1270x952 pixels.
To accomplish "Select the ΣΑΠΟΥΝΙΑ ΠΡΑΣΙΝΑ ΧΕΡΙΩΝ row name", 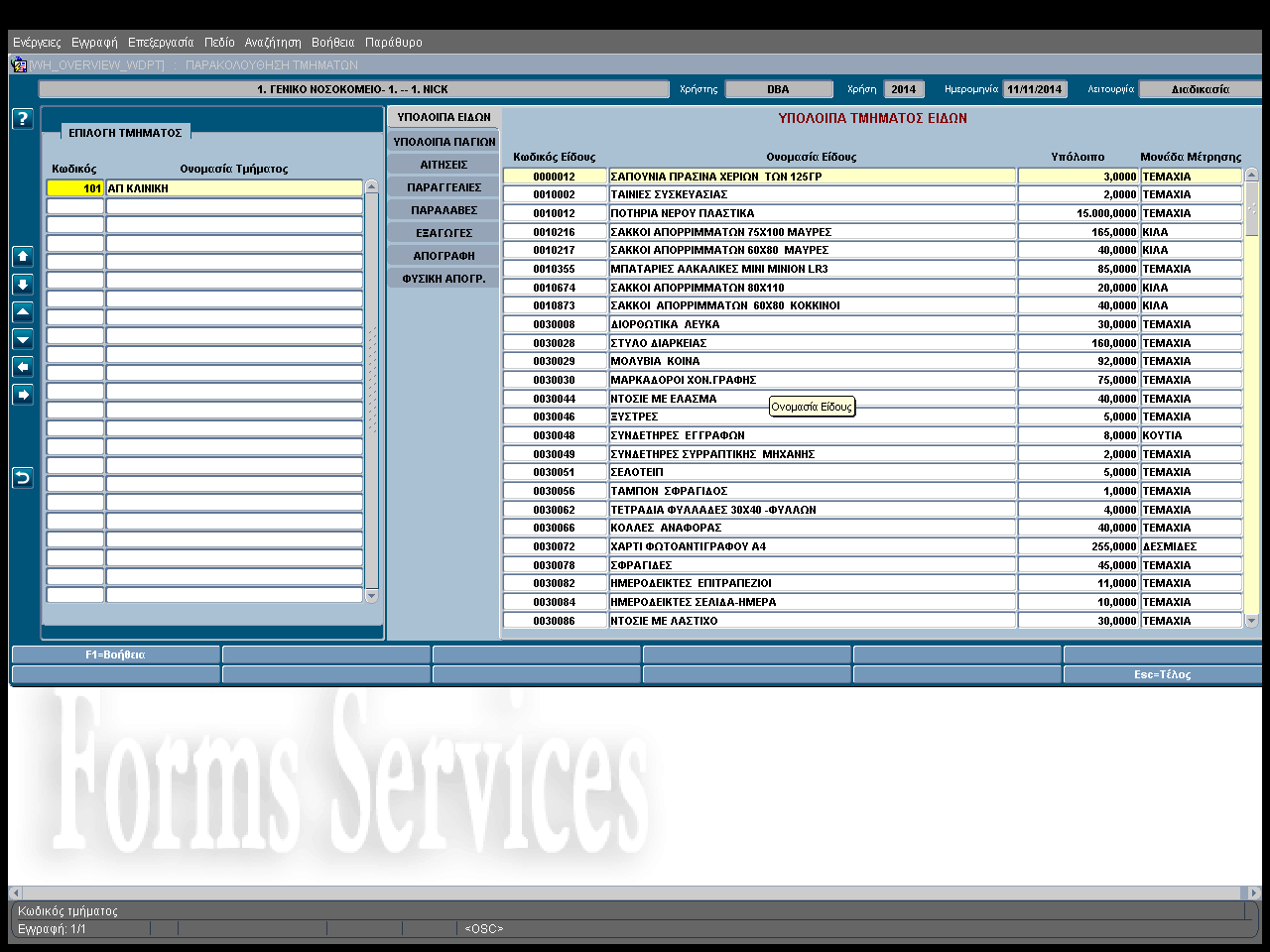I will (812, 177).
